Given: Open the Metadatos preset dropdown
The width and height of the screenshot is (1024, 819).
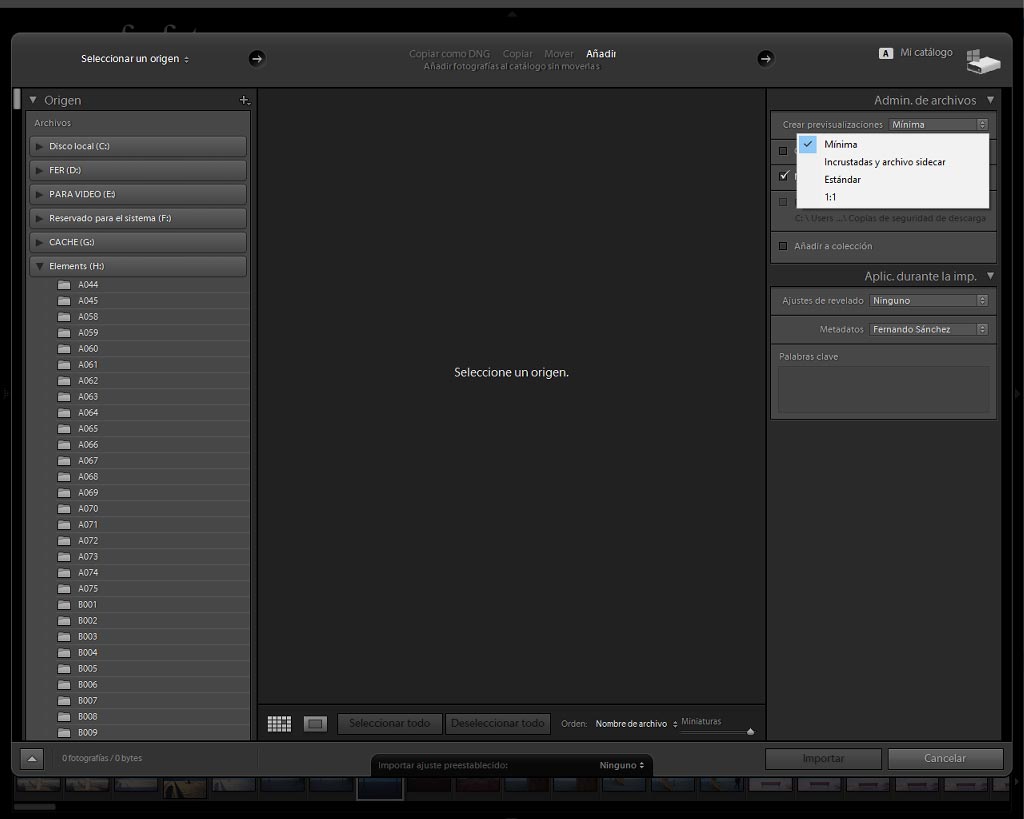Looking at the screenshot, I should click(x=929, y=329).
